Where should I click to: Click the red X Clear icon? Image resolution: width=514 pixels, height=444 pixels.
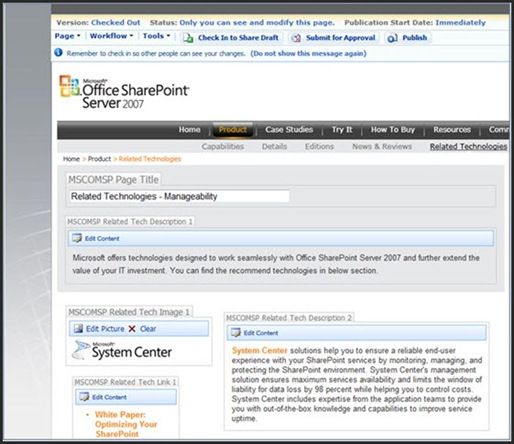click(x=132, y=329)
